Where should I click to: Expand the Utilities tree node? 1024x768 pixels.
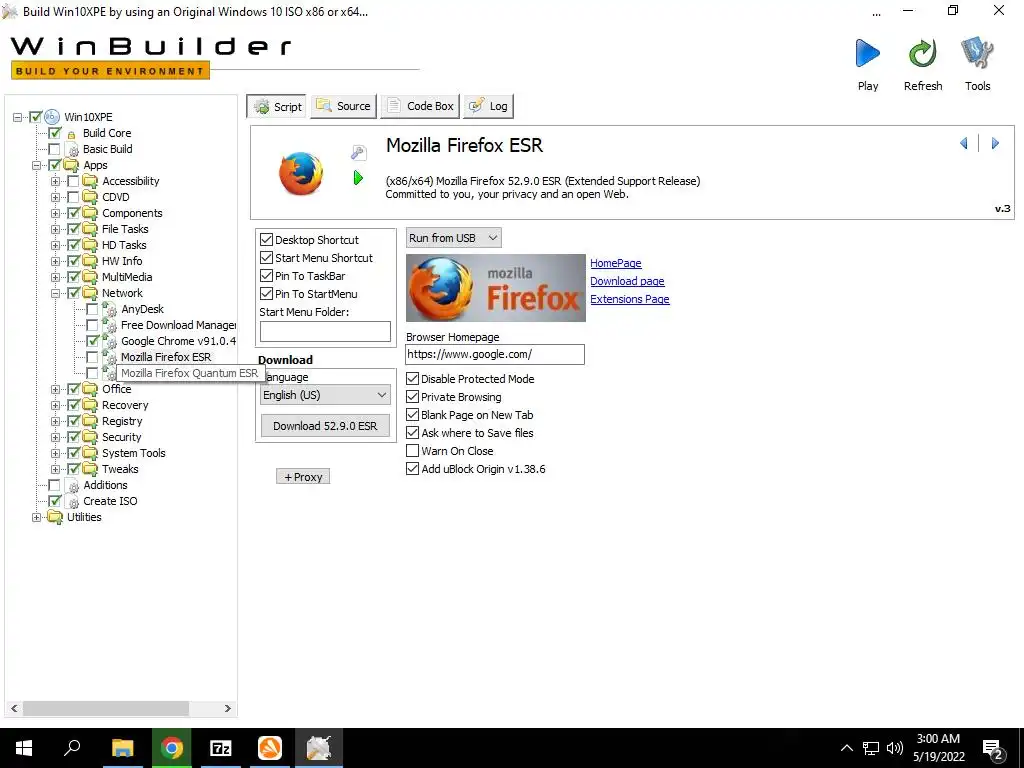click(x=37, y=517)
